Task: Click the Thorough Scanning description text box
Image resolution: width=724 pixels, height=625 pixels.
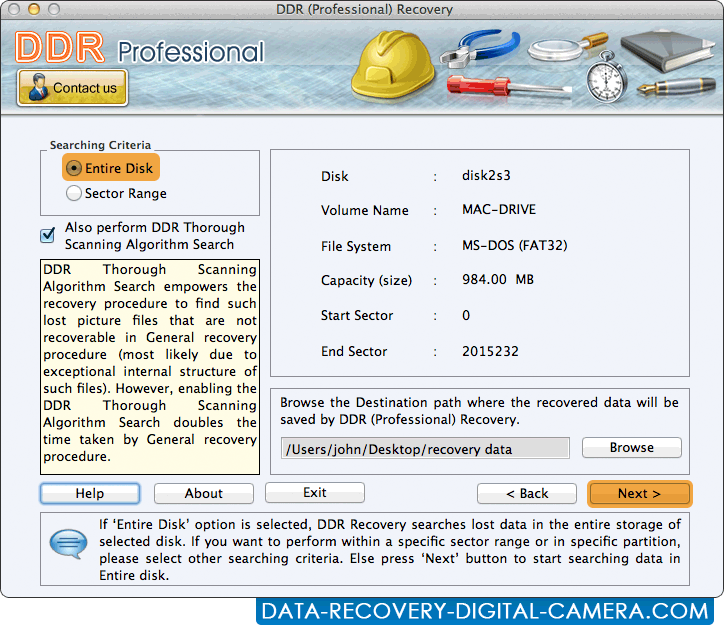Action: [150, 367]
